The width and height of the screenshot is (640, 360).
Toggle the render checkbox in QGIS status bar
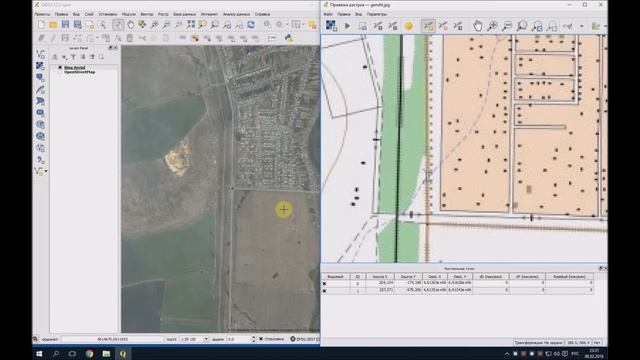[261, 339]
